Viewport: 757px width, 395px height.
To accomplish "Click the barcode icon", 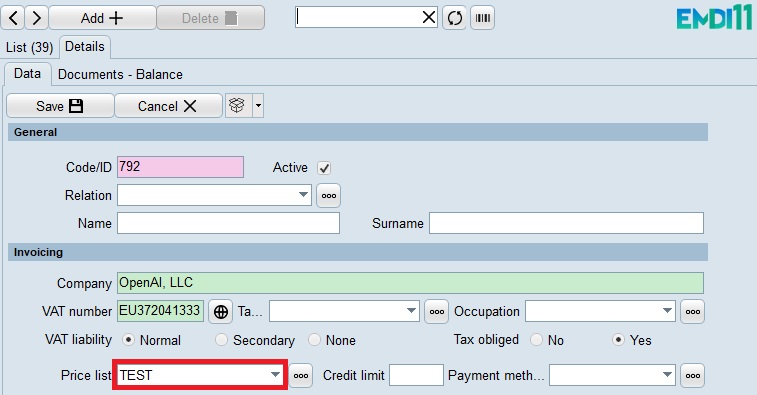I will click(482, 18).
